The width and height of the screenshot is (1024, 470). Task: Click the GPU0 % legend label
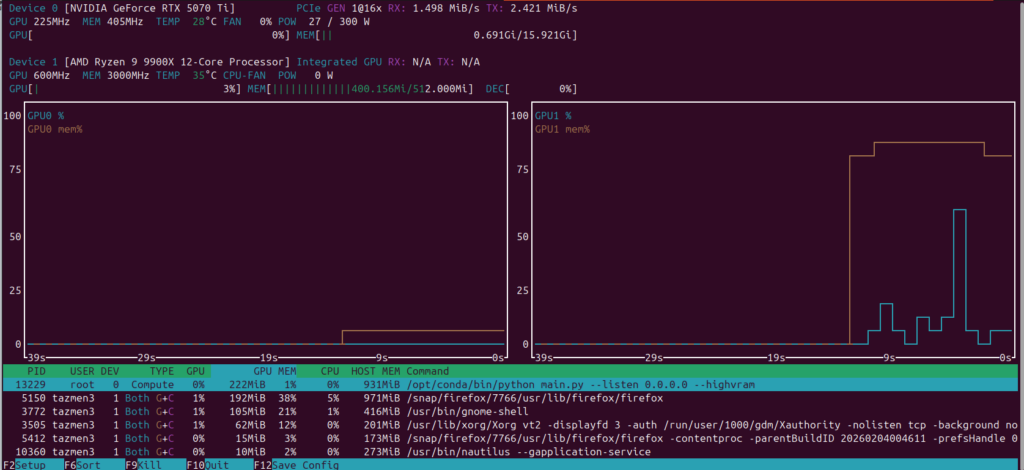(45, 116)
